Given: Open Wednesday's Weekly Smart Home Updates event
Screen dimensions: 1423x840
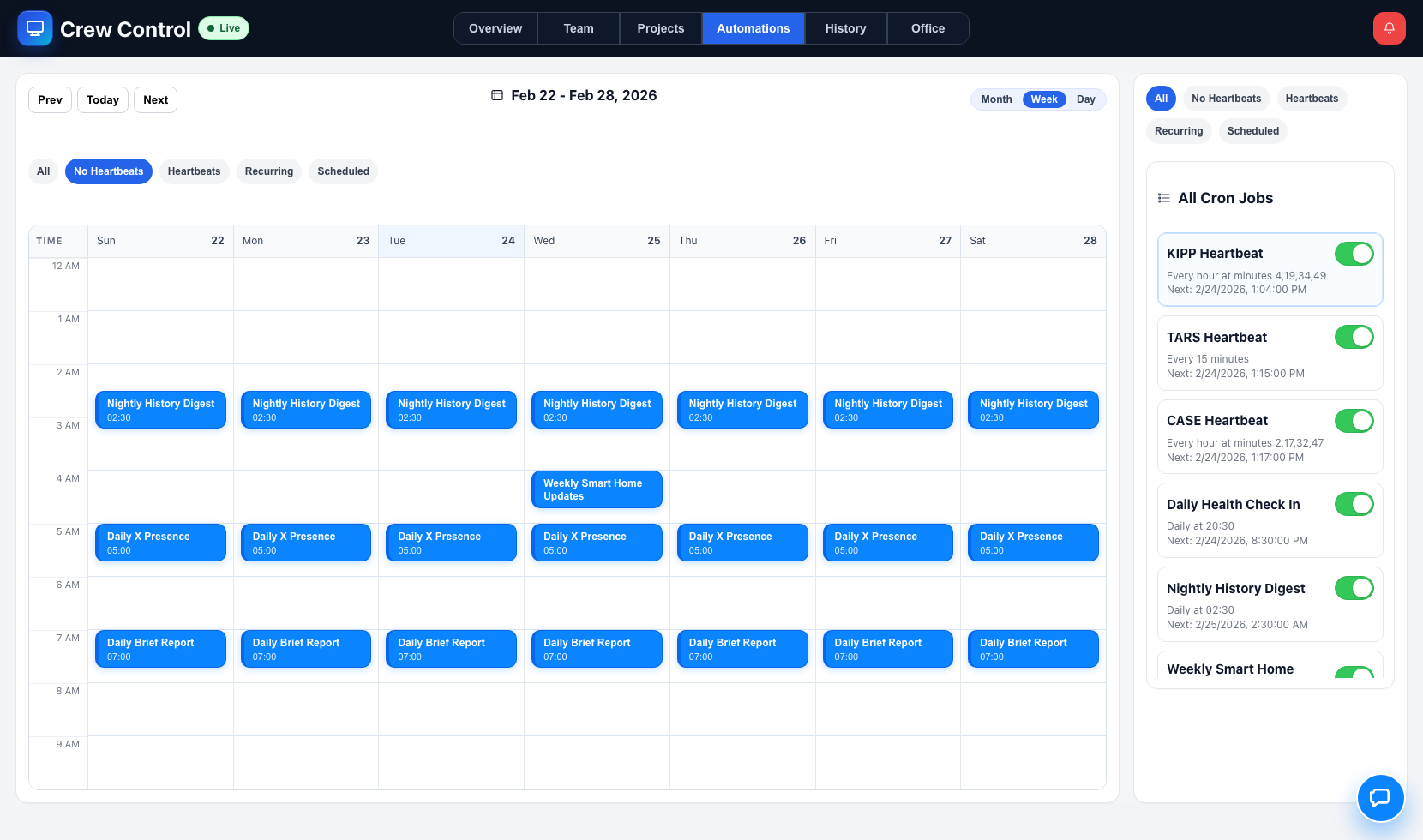Looking at the screenshot, I should pos(597,489).
